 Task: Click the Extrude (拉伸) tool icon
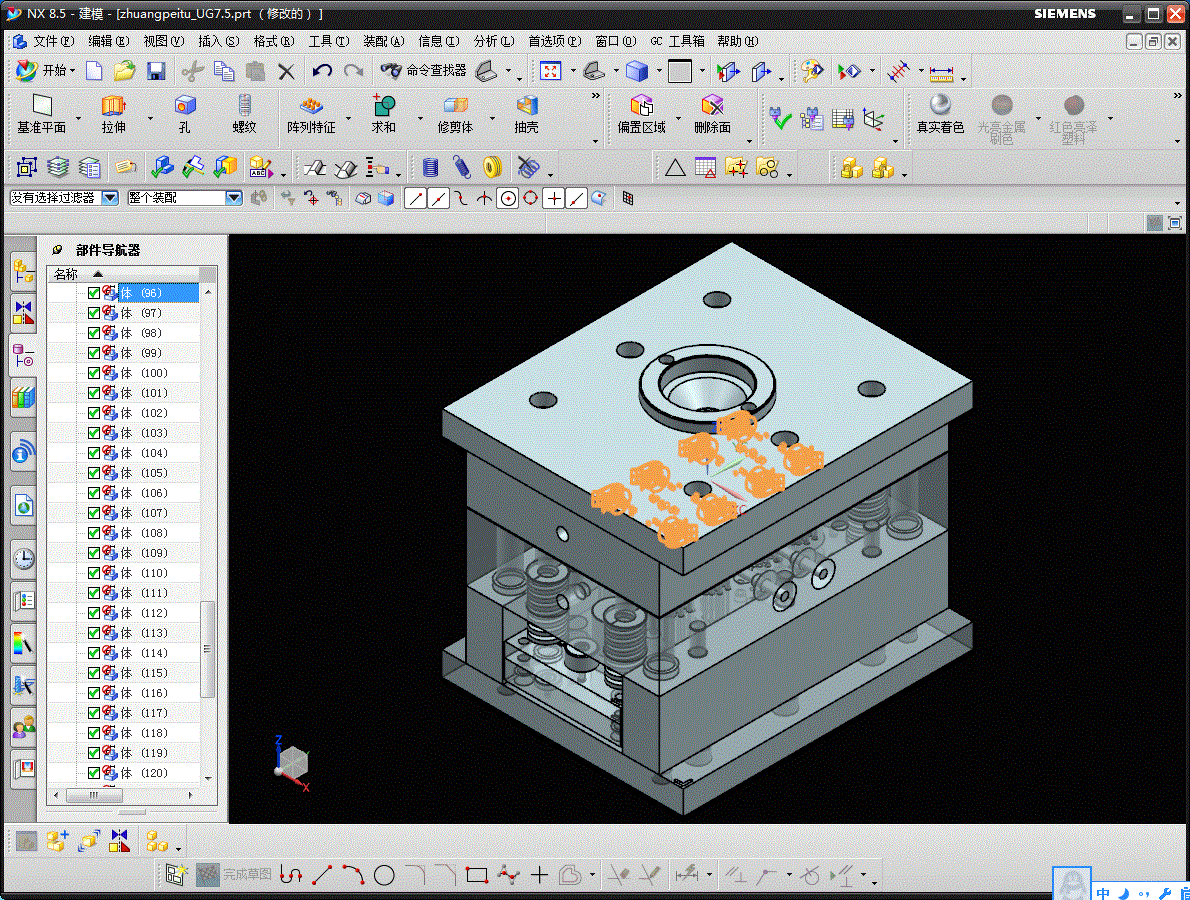click(x=113, y=106)
